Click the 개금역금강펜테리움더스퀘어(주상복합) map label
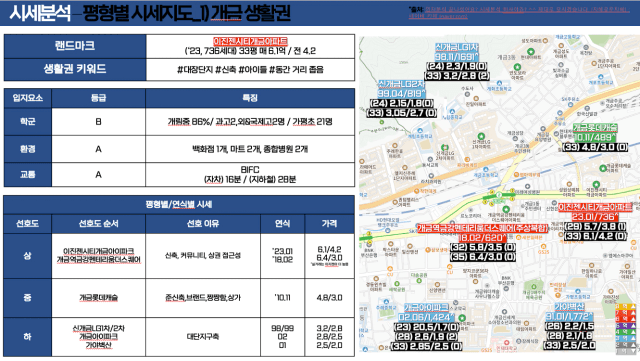Screen dimensions: 640x361 click(x=482, y=228)
